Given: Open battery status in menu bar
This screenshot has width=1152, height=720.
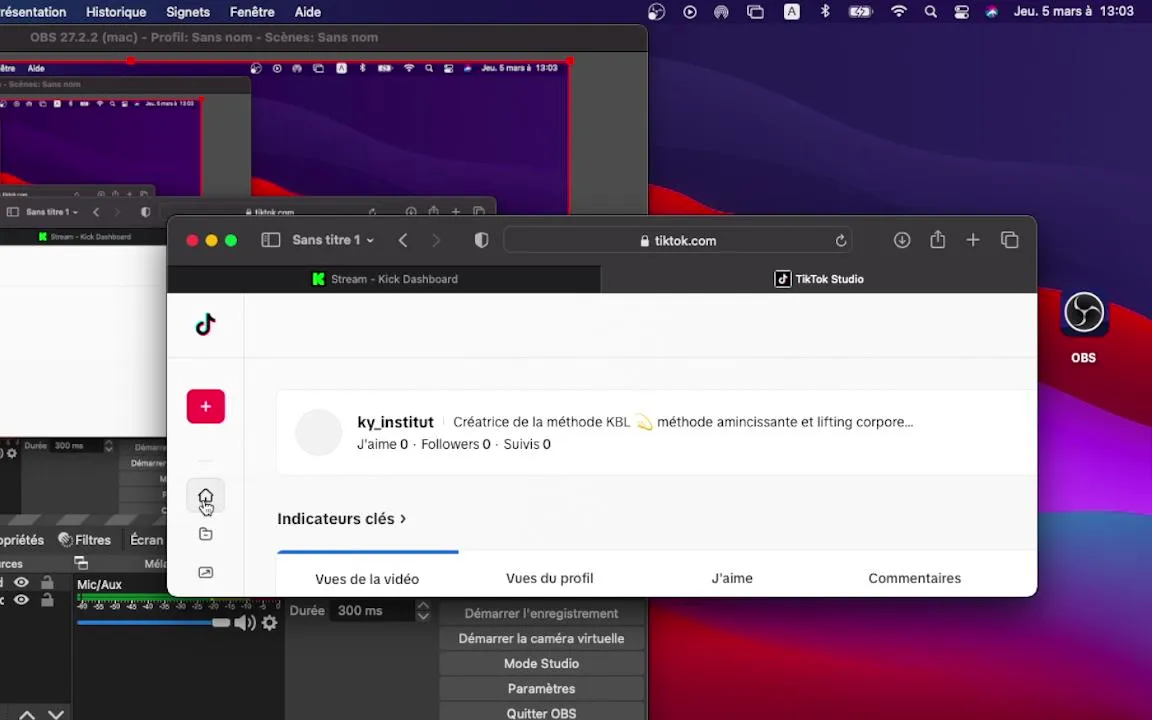Looking at the screenshot, I should (860, 12).
